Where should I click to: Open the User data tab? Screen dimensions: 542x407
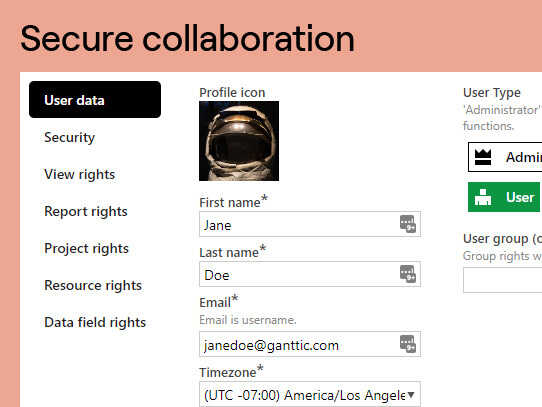click(95, 100)
